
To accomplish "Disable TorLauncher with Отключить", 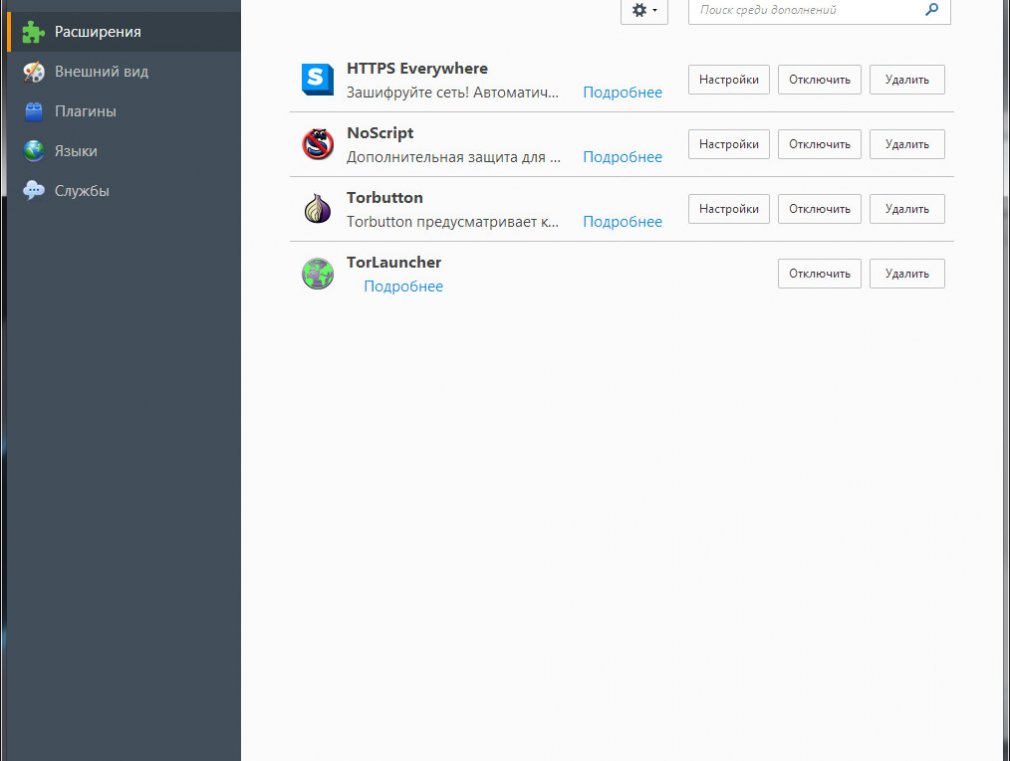I will pyautogui.click(x=819, y=274).
